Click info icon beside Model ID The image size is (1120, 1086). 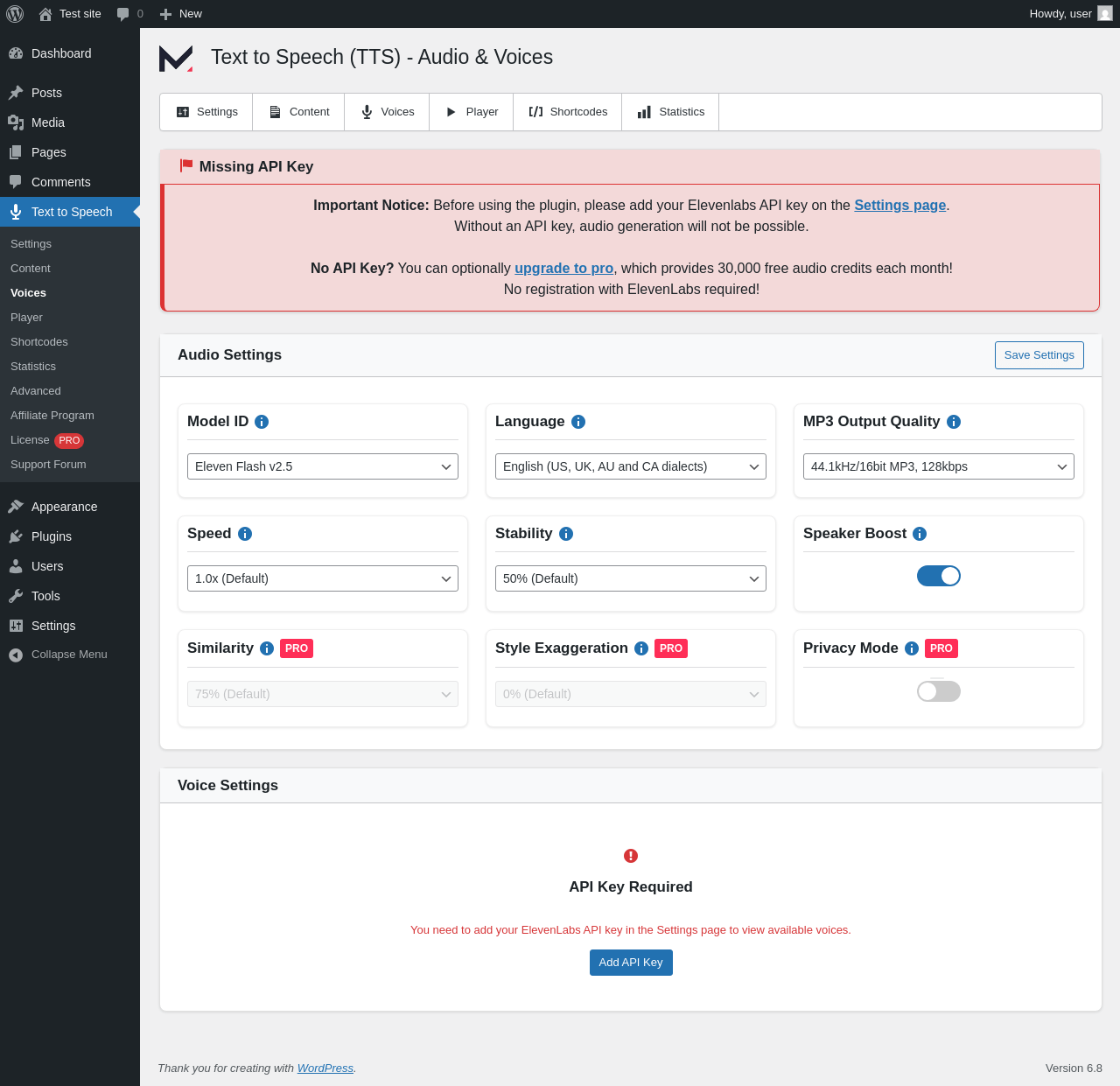click(x=262, y=422)
